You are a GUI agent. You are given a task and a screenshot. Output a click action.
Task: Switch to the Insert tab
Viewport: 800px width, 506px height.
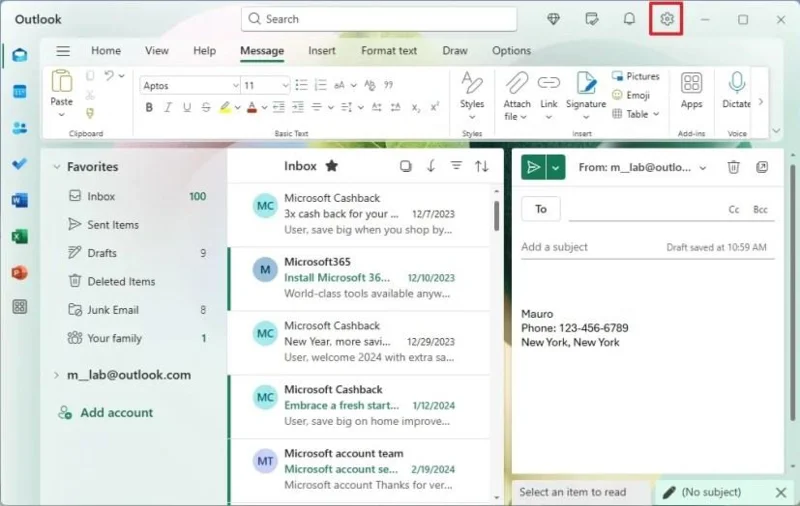[322, 50]
